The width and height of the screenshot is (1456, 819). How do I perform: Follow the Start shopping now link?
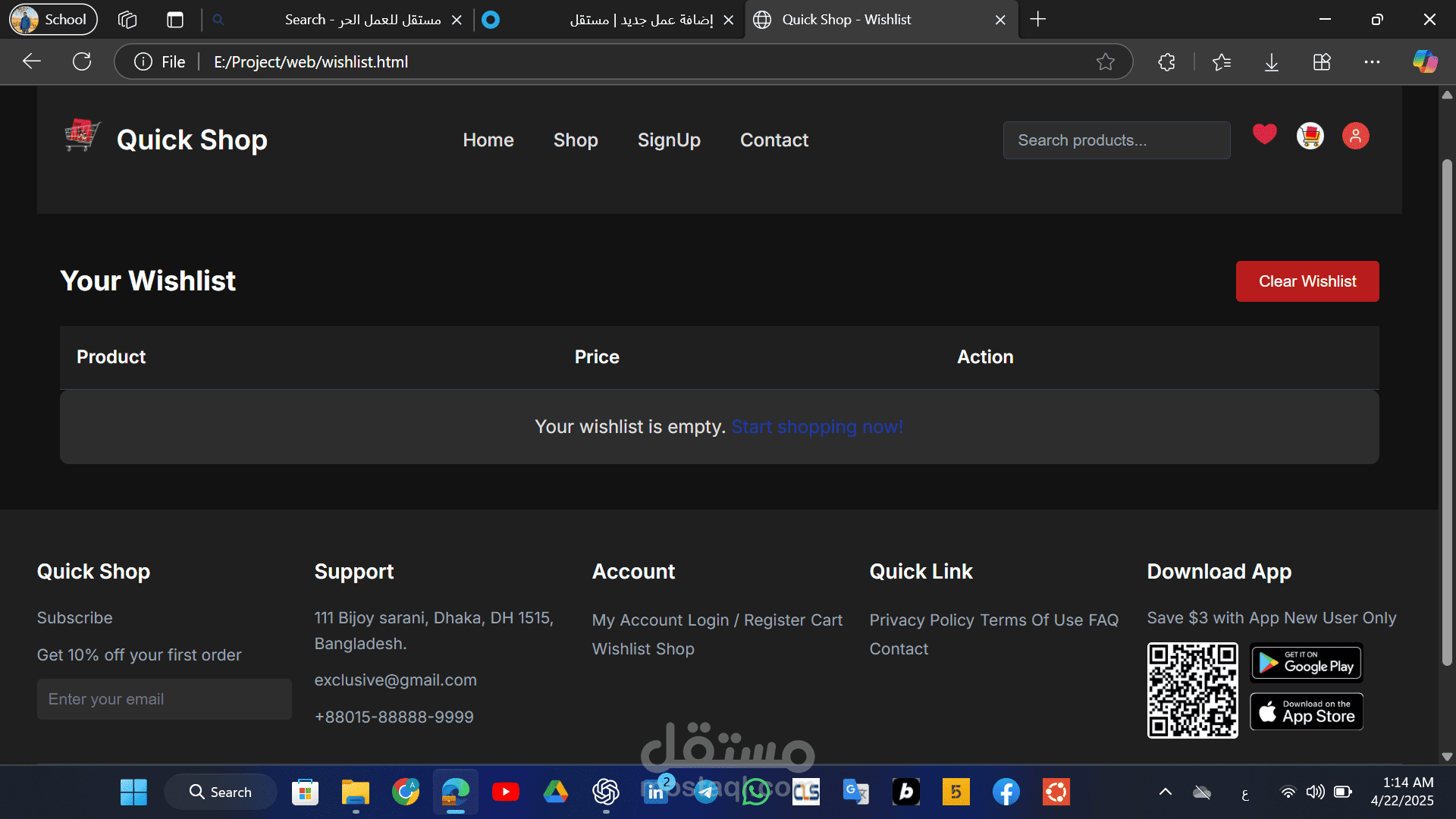817,427
